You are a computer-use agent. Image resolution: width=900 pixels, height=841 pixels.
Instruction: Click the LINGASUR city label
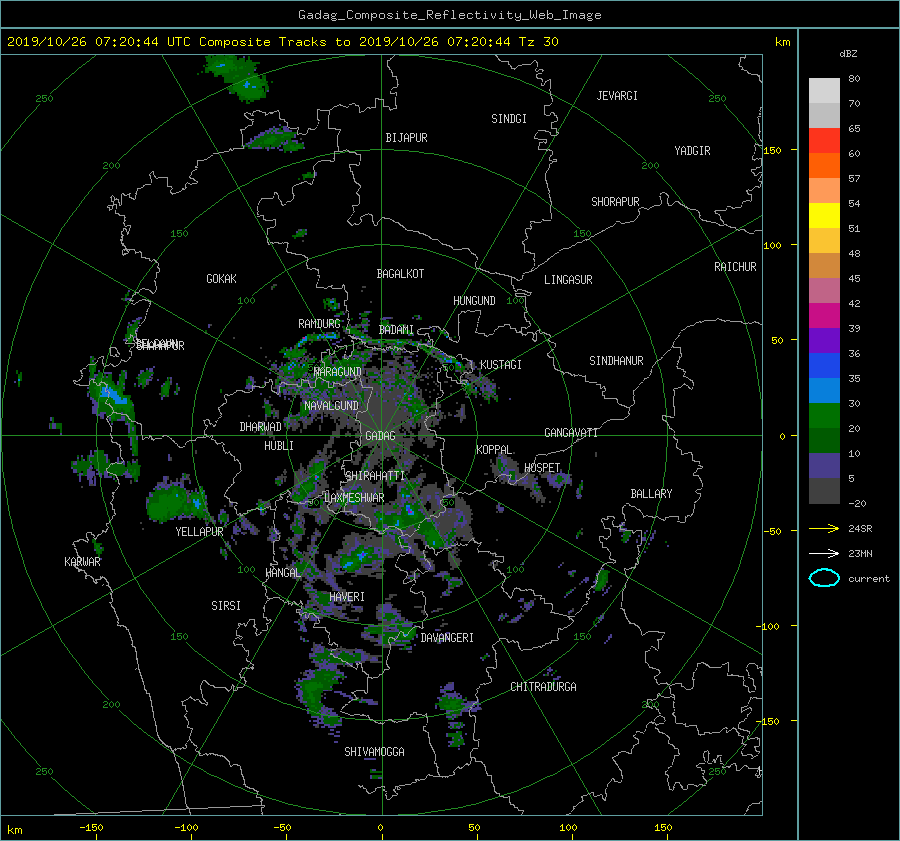click(568, 280)
